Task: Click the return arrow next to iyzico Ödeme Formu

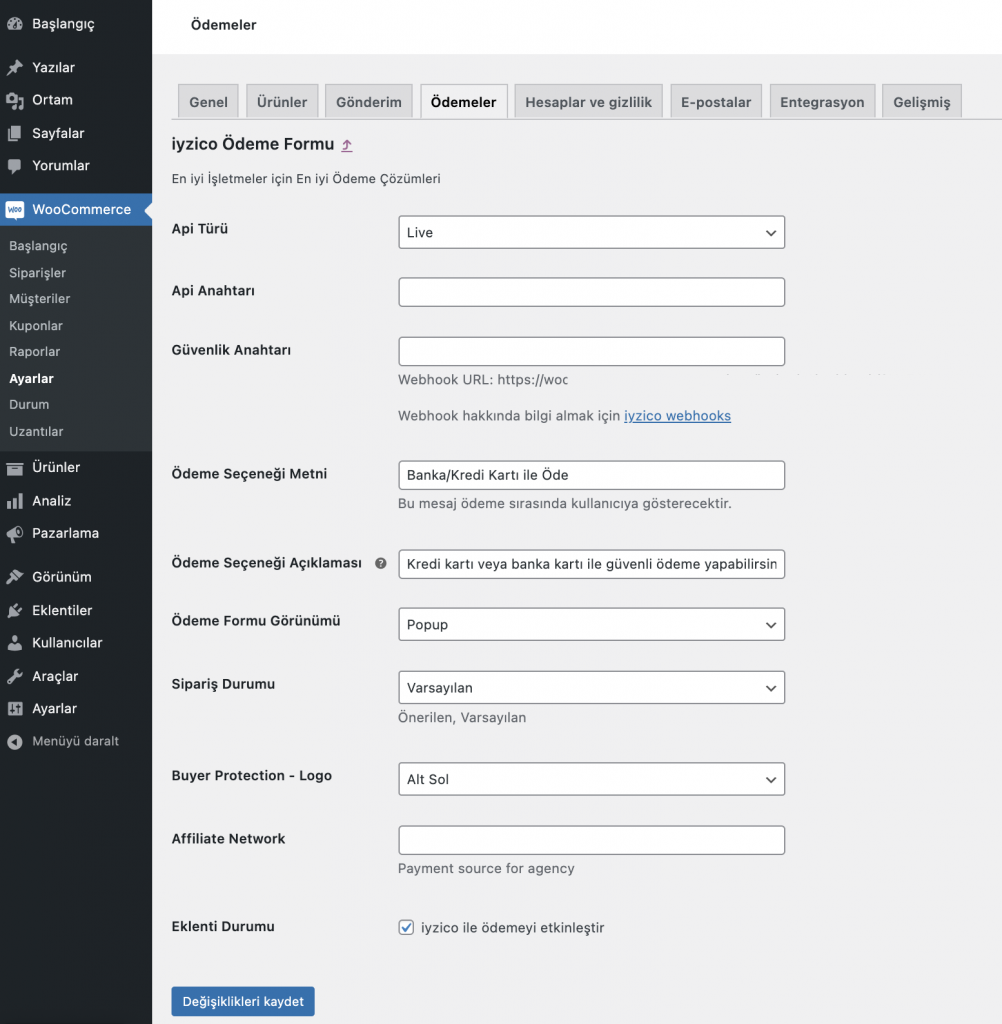Action: (x=347, y=146)
